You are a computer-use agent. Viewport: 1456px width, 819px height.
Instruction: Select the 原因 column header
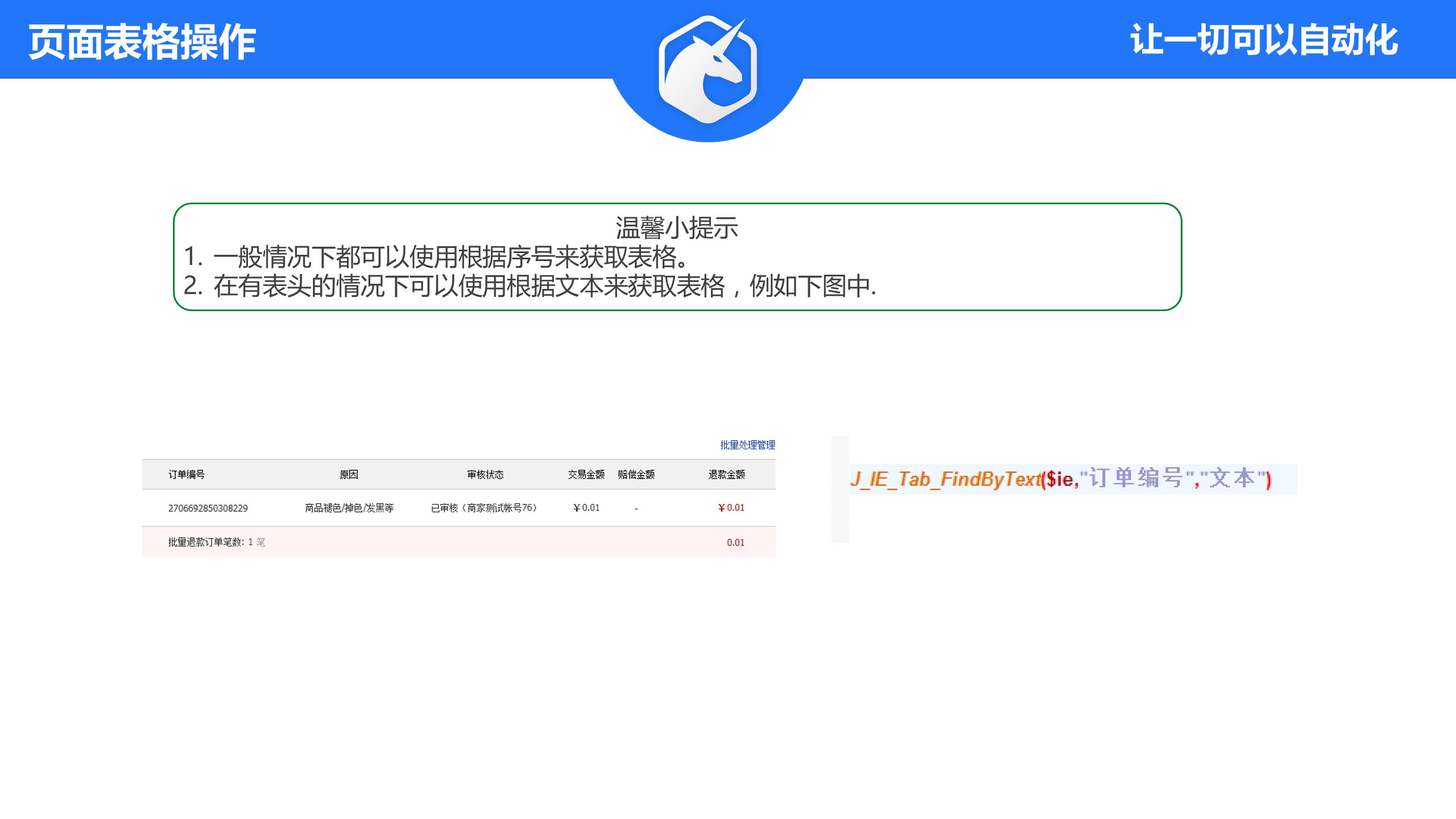349,474
